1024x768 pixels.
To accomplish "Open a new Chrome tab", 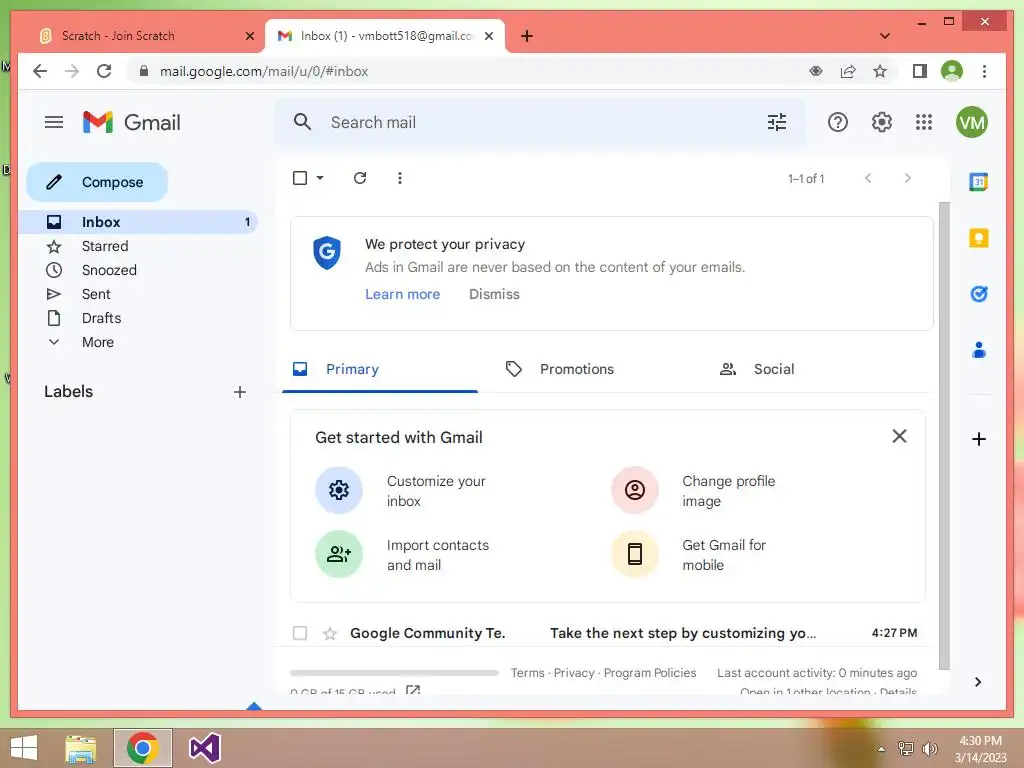I will 526,36.
